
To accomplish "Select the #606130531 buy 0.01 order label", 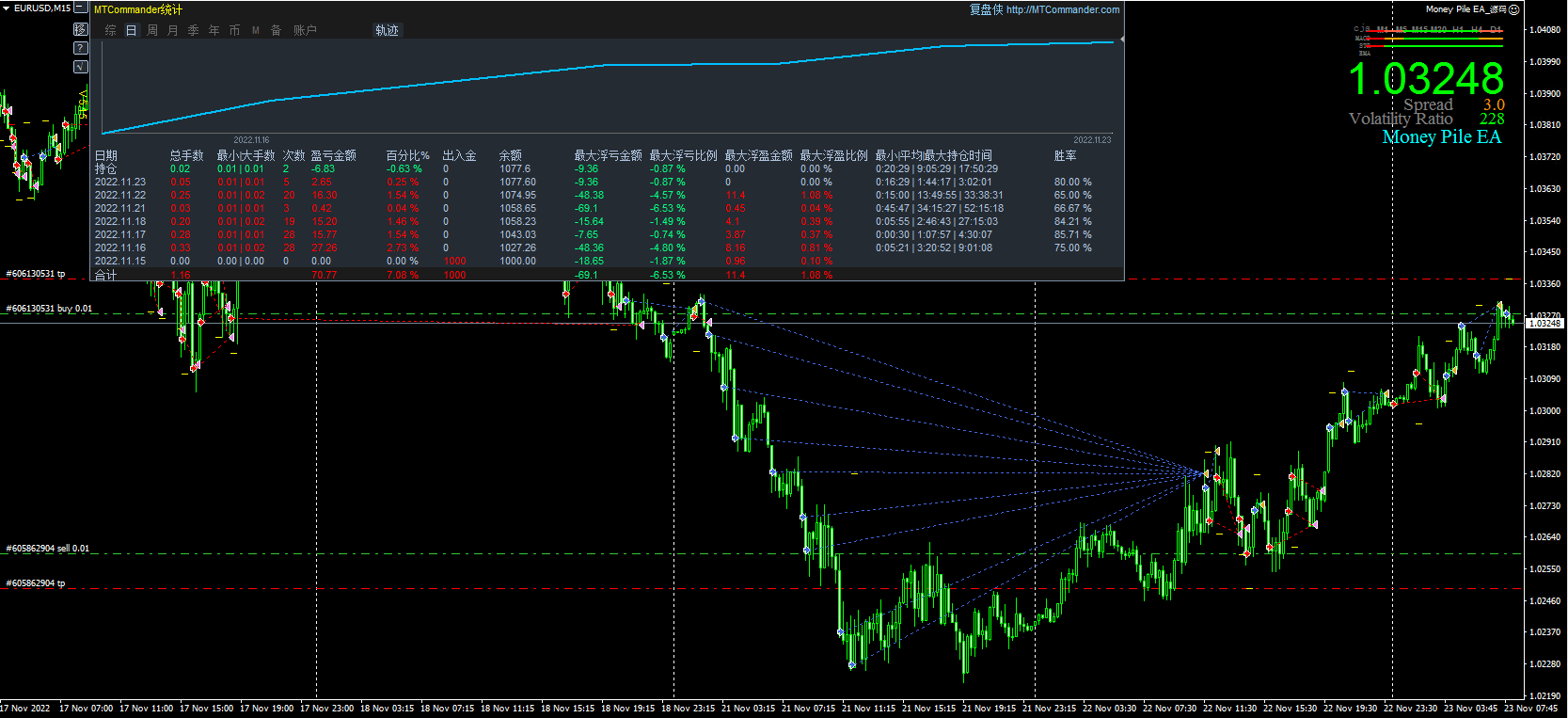I will 49,309.
